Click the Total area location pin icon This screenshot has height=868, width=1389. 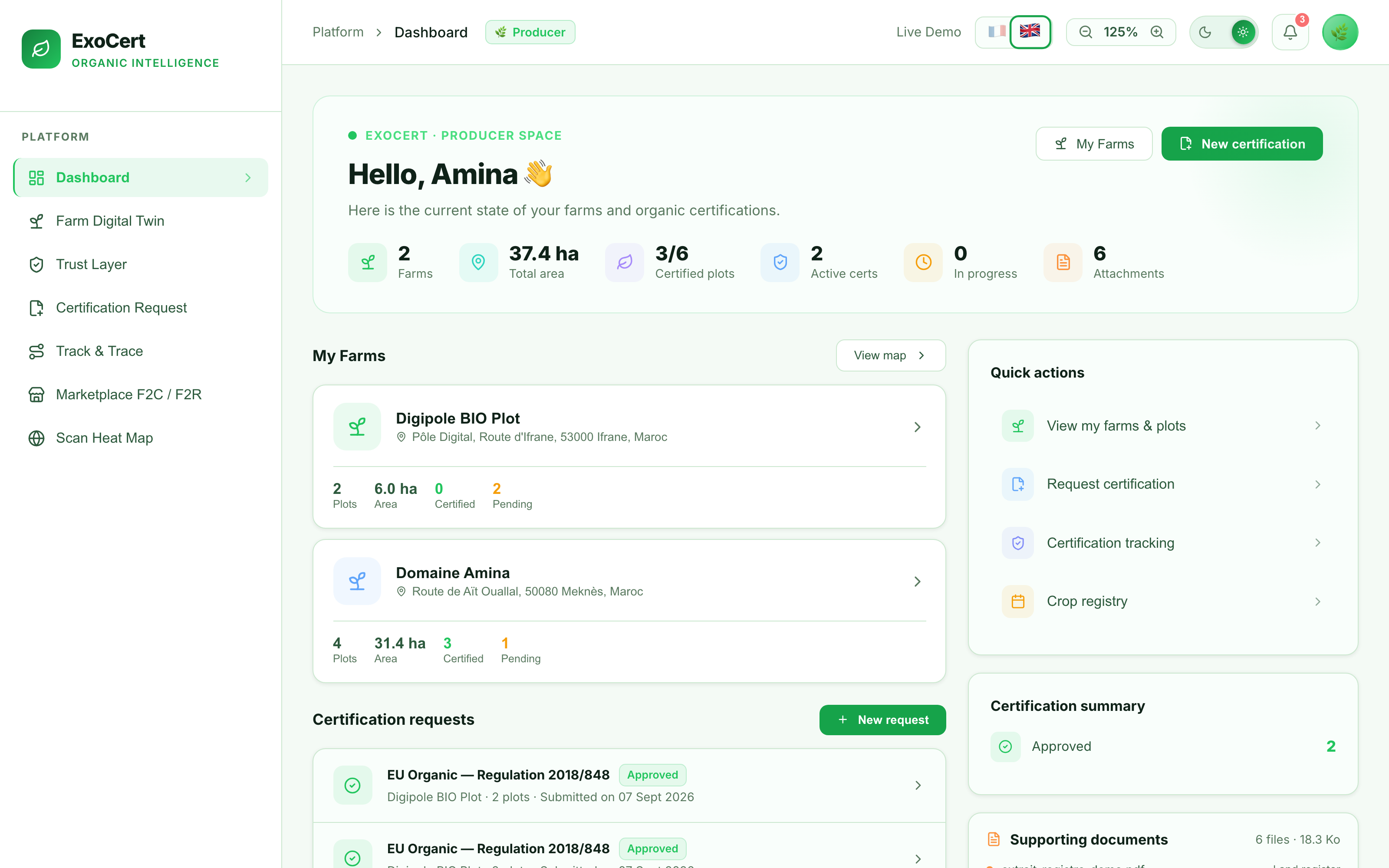[478, 262]
